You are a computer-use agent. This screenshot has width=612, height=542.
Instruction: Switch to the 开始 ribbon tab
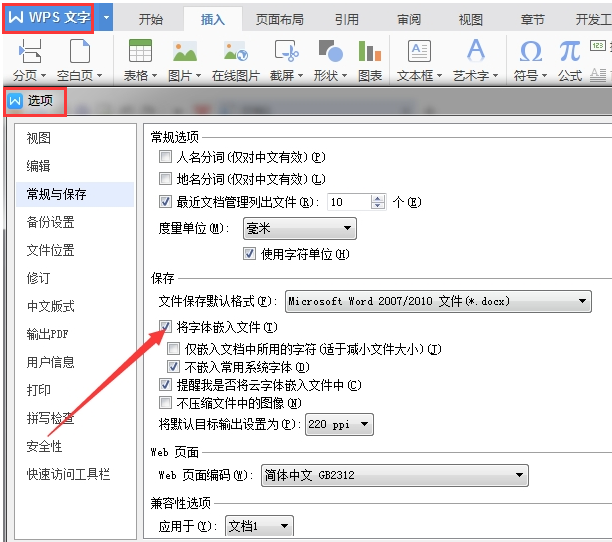pyautogui.click(x=151, y=19)
